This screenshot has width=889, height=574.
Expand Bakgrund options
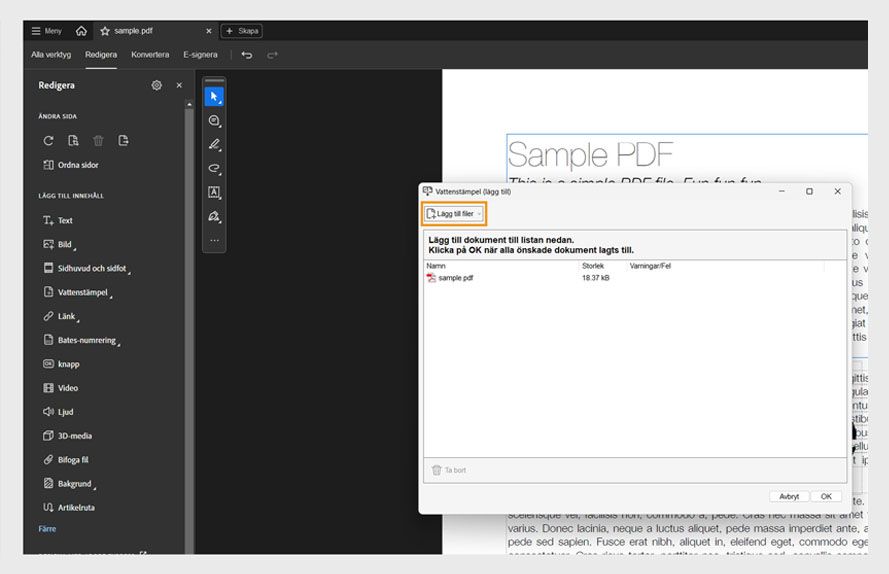[x=69, y=484]
